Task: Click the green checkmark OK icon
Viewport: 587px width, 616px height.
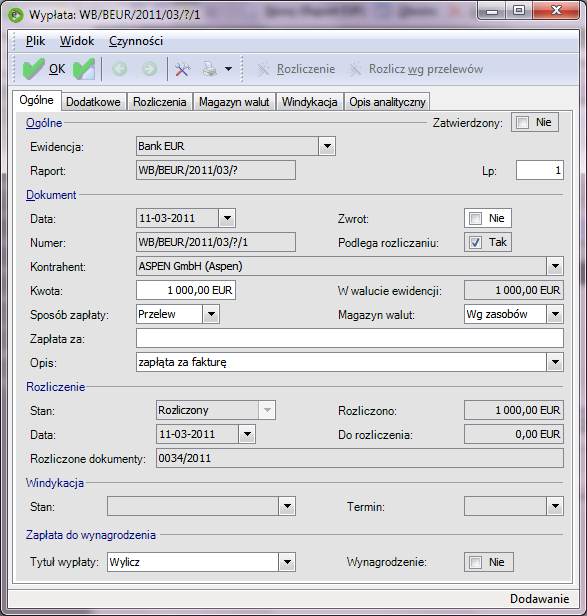Action: 33,69
